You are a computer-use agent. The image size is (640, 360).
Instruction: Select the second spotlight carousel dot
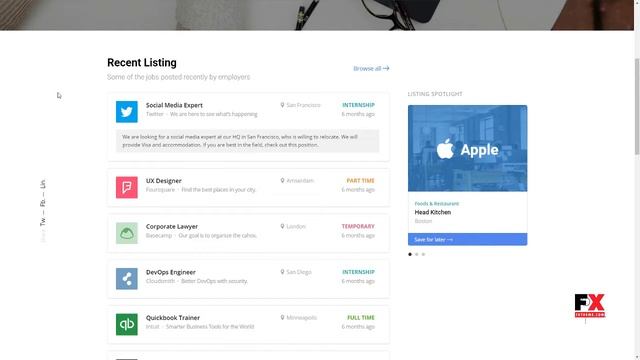pos(417,254)
